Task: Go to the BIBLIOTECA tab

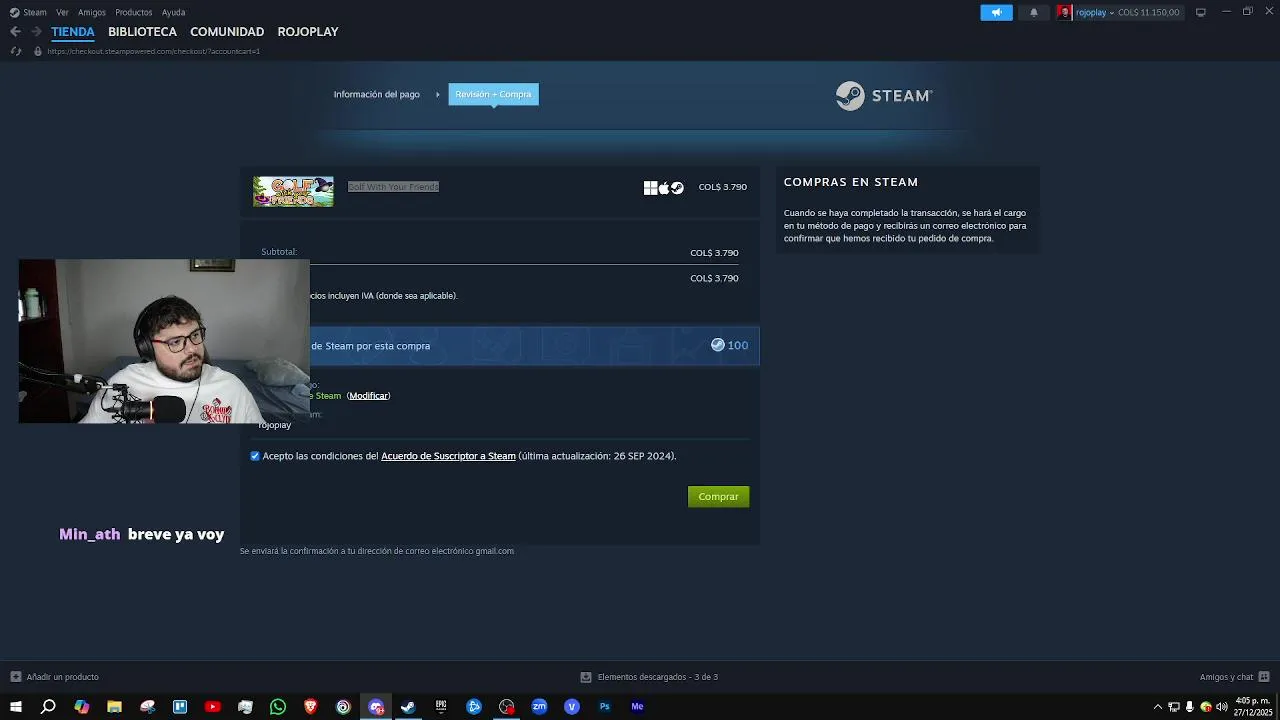Action: click(142, 32)
